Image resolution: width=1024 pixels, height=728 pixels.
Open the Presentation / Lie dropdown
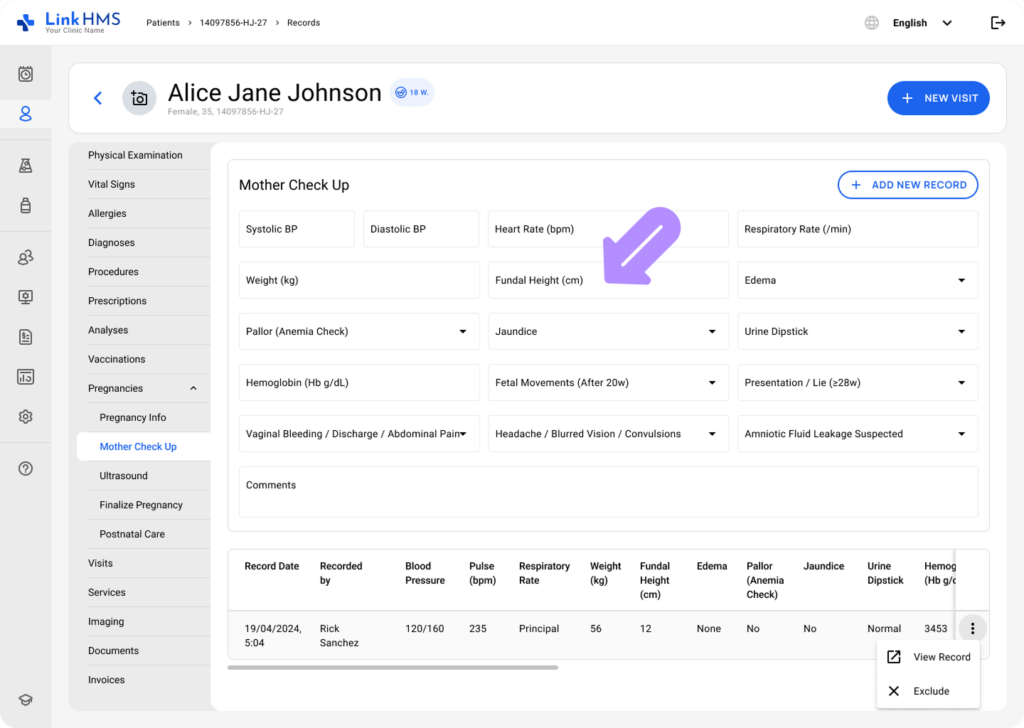(x=857, y=383)
